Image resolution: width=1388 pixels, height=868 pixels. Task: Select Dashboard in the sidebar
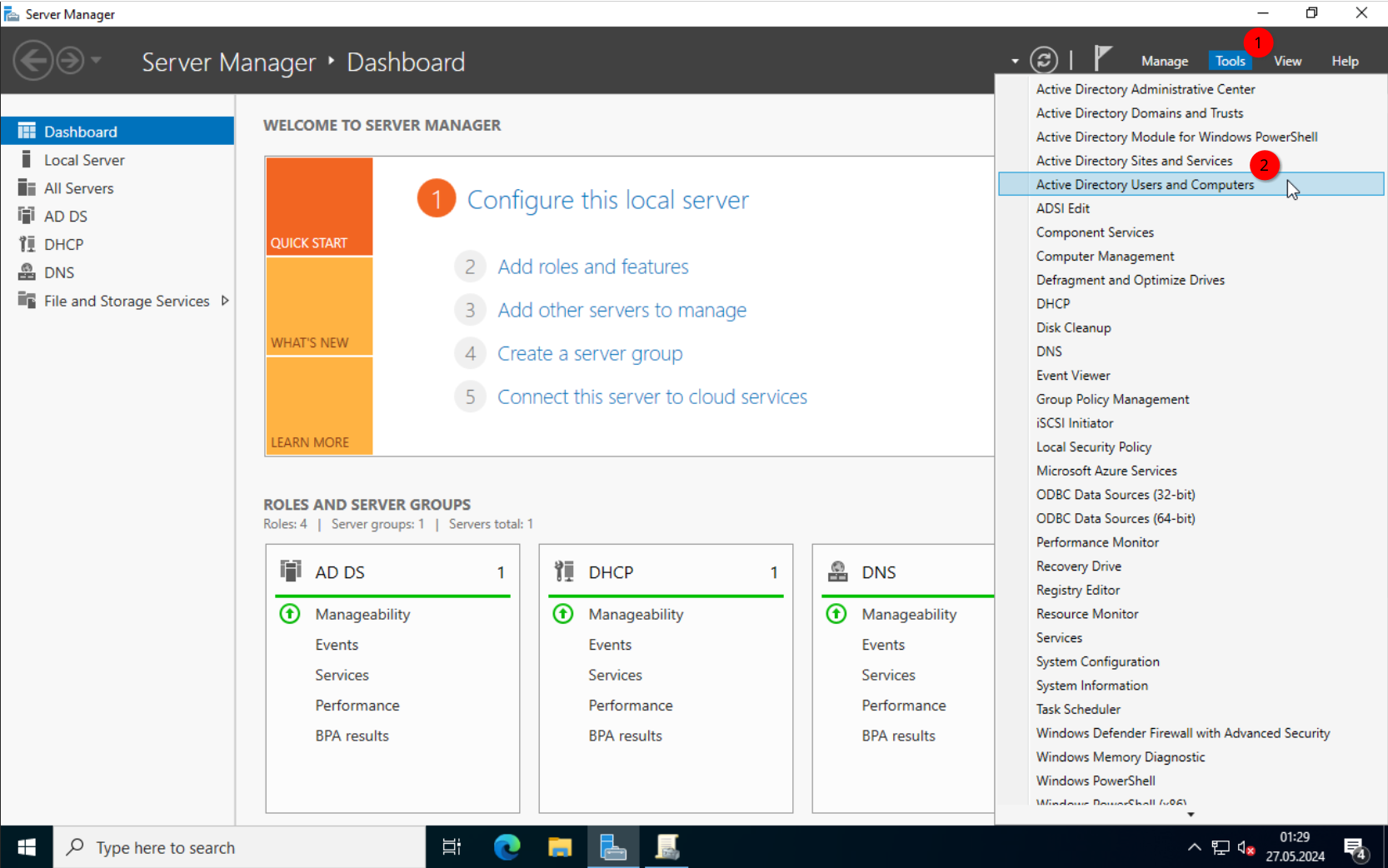point(117,131)
